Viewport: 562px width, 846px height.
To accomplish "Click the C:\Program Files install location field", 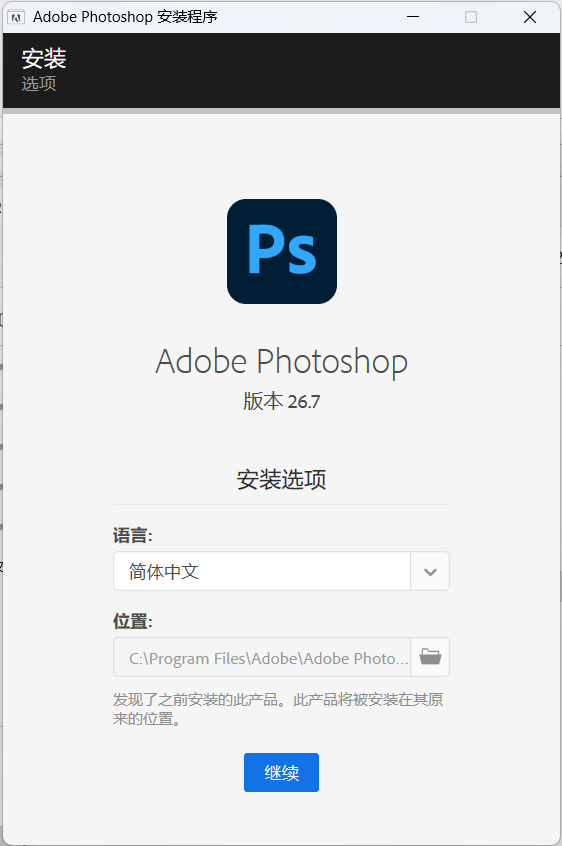I will pos(262,657).
